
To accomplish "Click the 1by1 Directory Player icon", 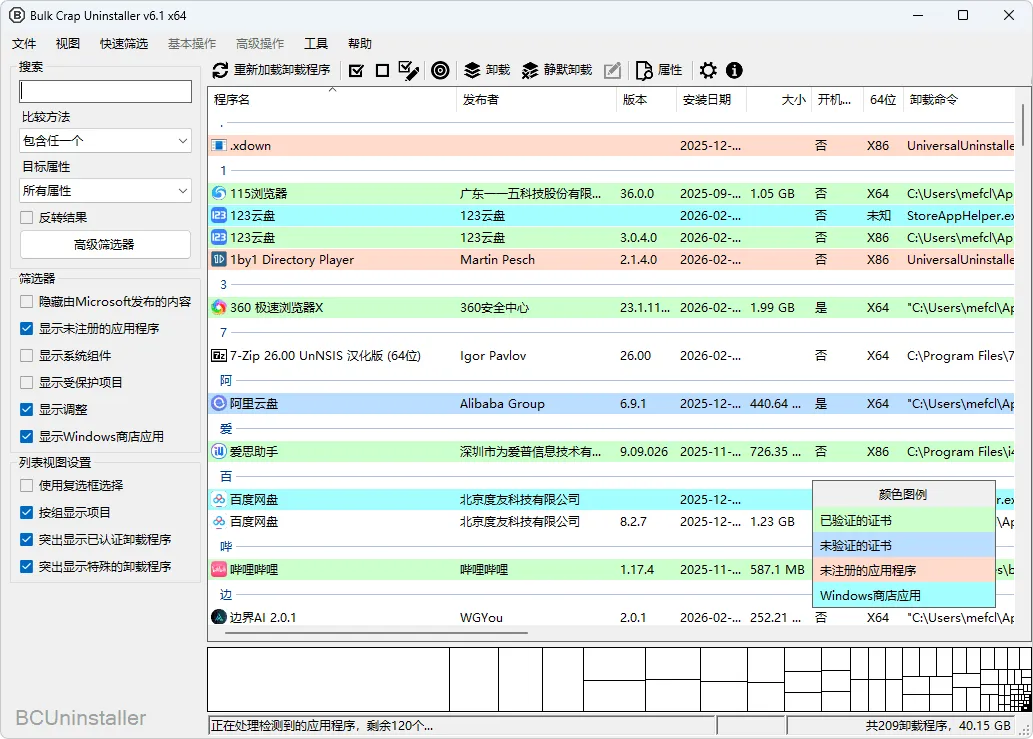I will 219,260.
